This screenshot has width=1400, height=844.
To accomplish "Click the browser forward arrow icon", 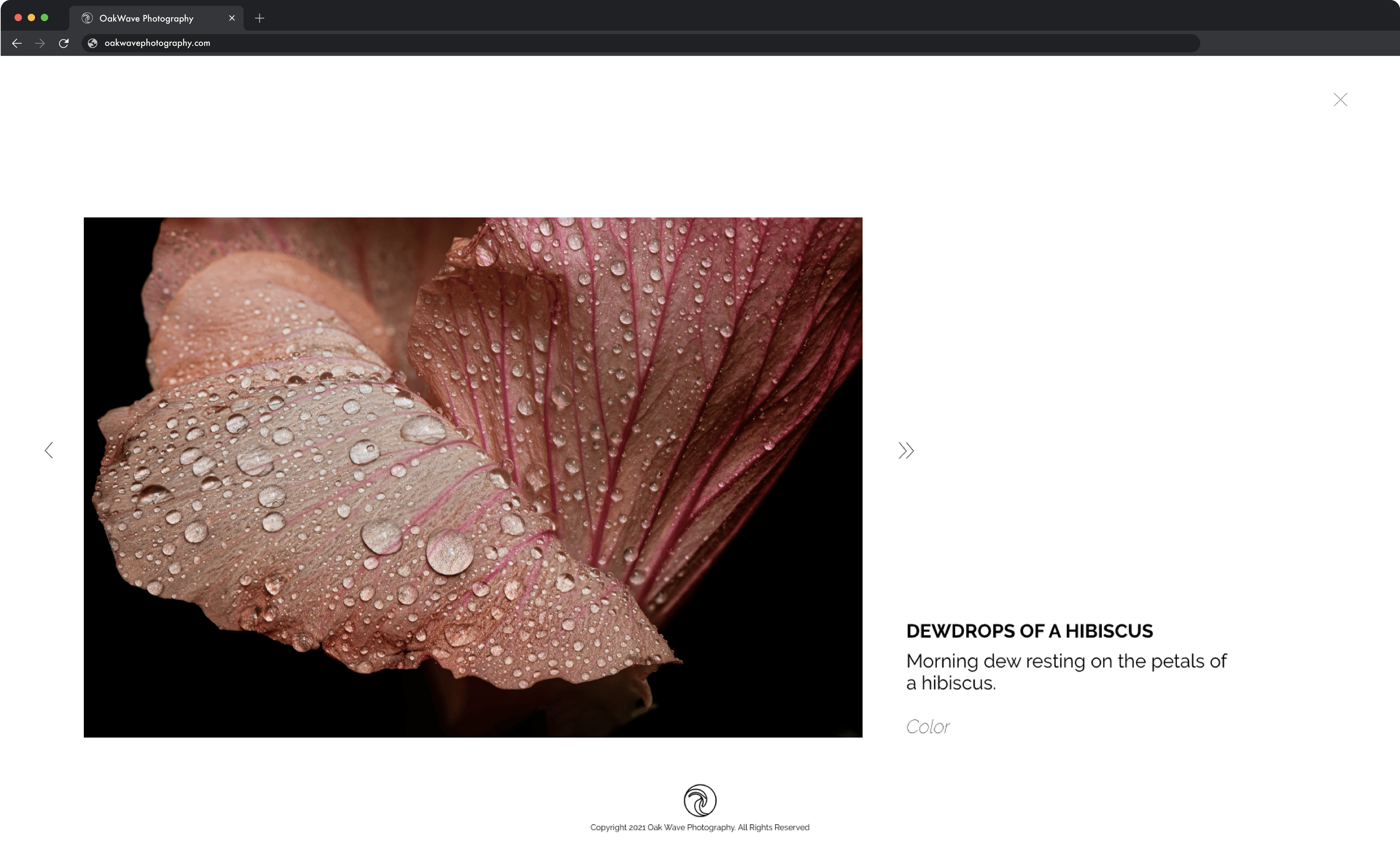I will [x=39, y=43].
